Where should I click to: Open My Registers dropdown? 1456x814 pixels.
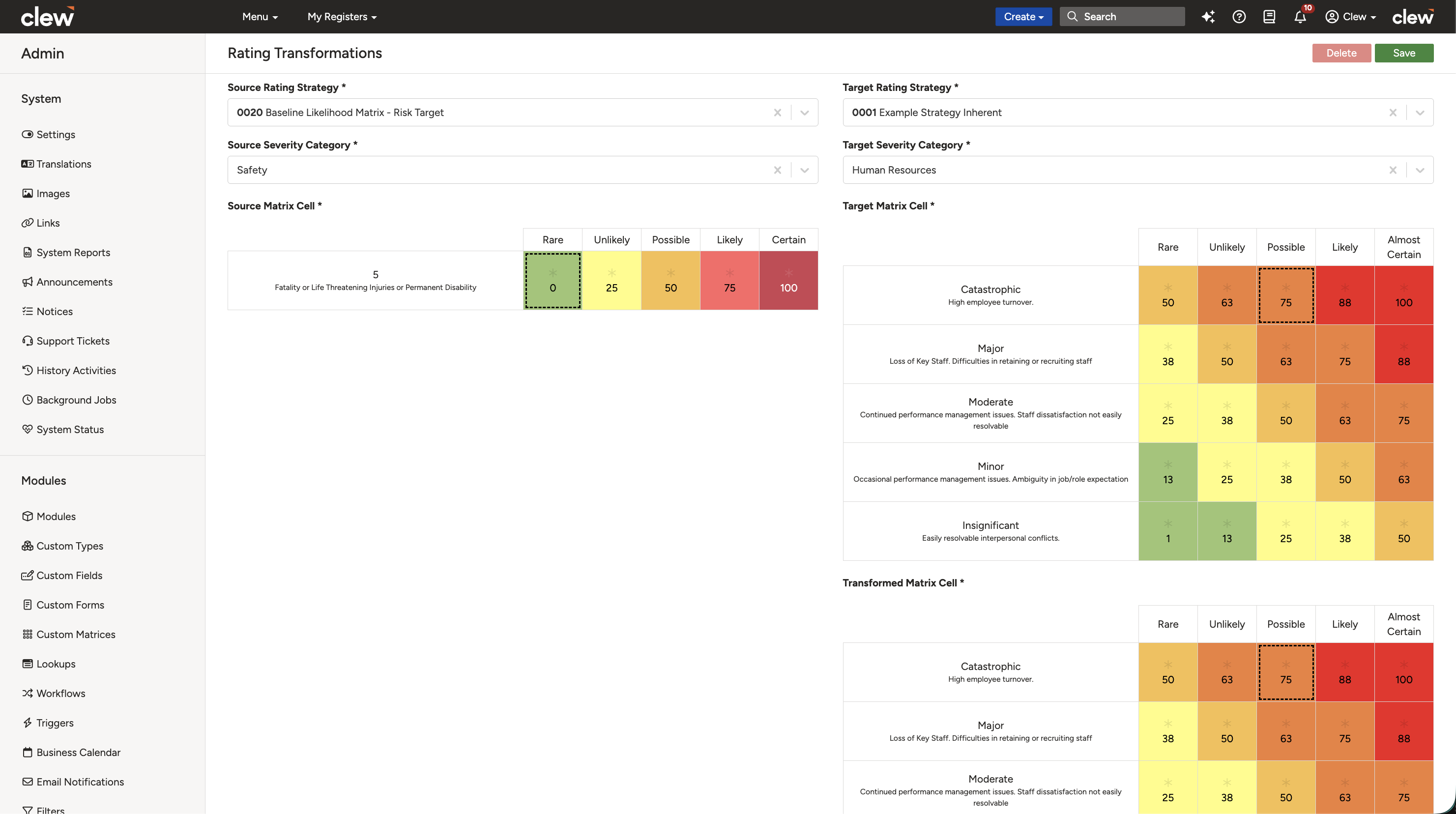pos(342,16)
